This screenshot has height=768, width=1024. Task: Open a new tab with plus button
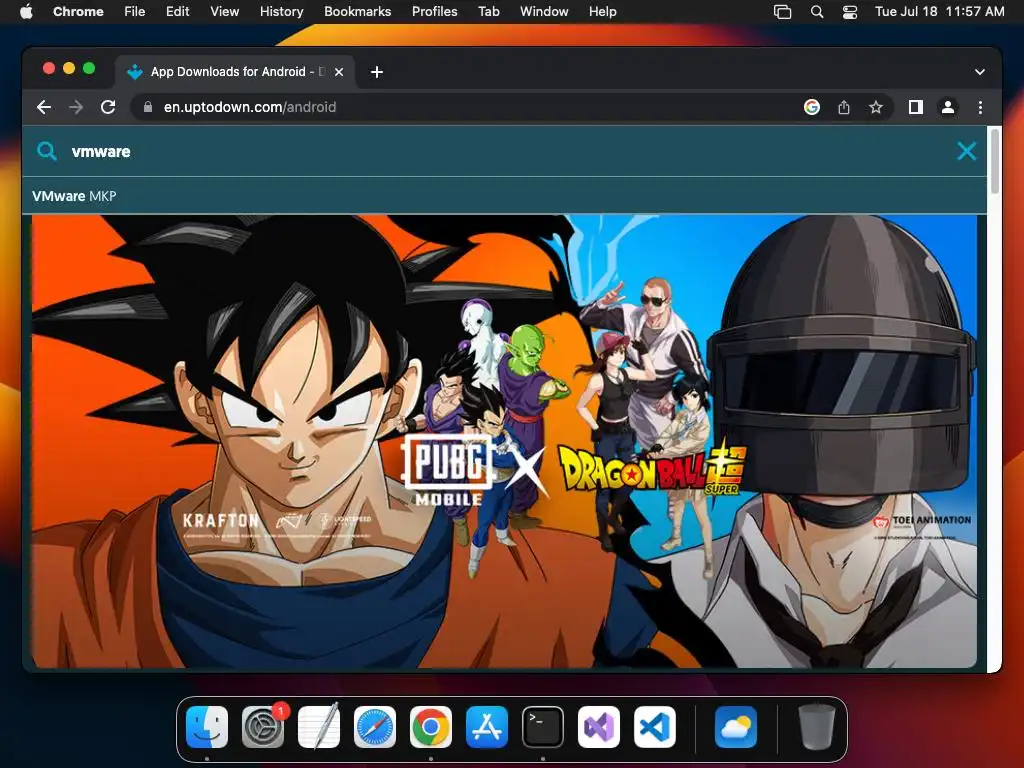pos(377,72)
